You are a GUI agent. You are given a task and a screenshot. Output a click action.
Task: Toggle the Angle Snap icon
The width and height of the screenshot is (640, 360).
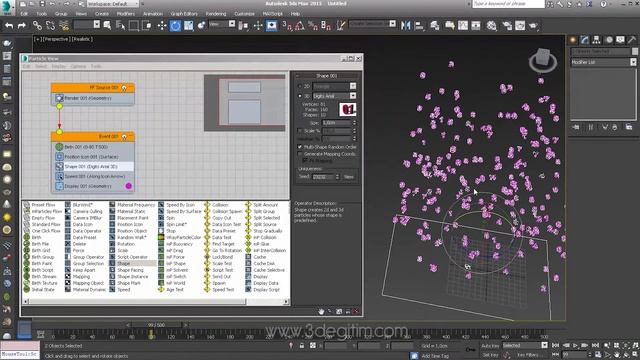pos(300,26)
